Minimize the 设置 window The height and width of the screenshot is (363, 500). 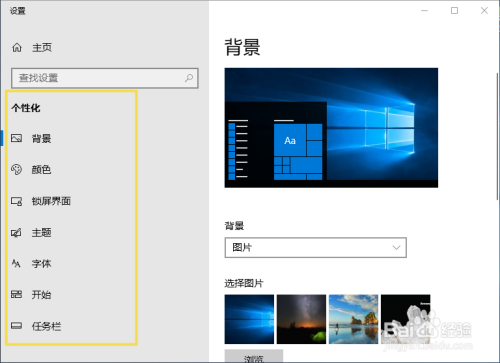coord(424,11)
